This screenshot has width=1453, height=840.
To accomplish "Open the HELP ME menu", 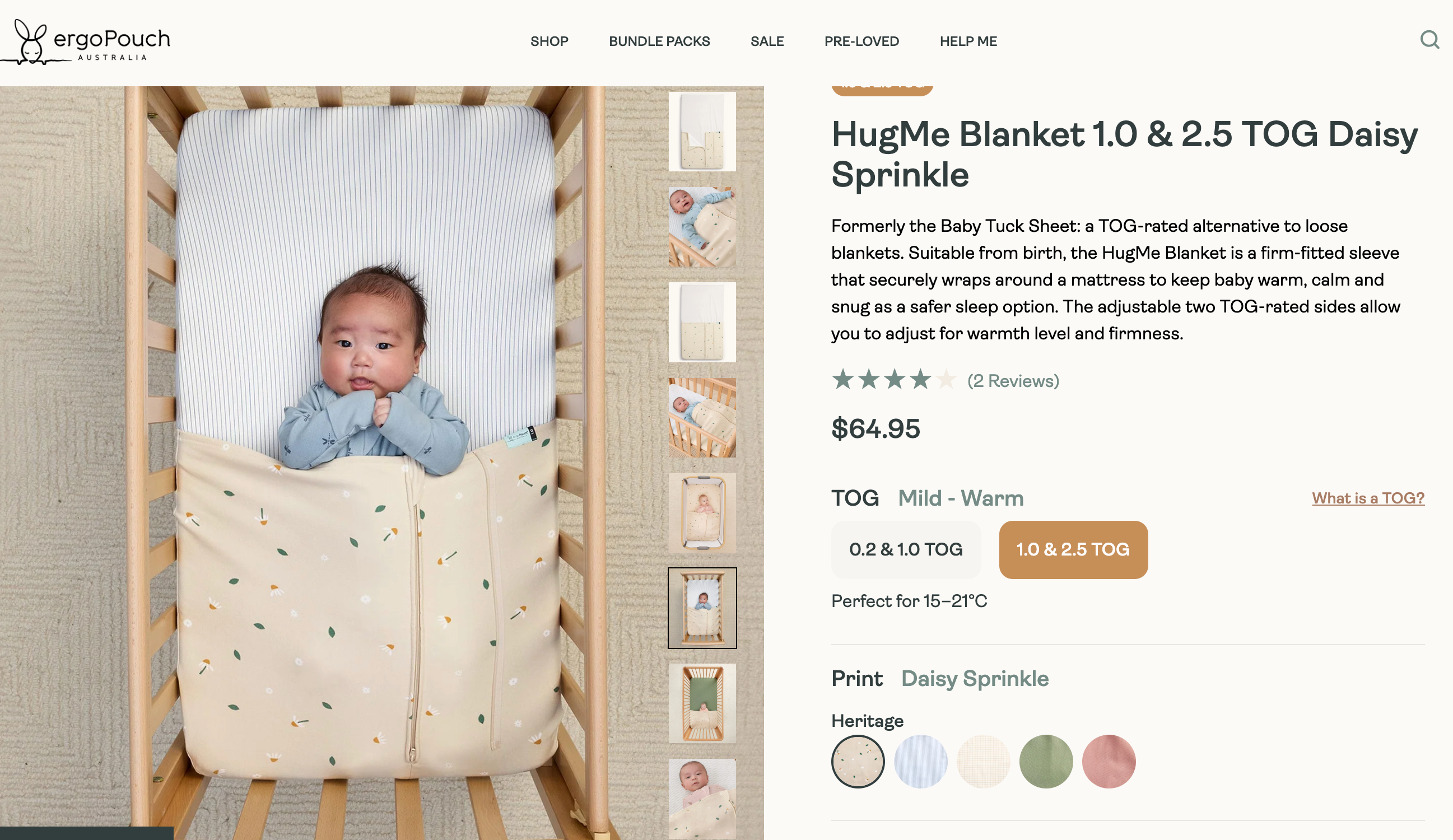I will 968,41.
